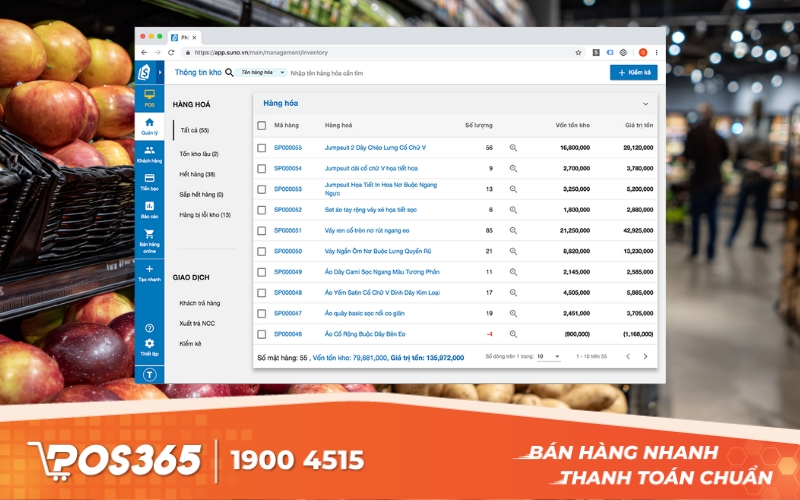Click the Giá trị tồn column header
The height and width of the screenshot is (500, 800).
[x=639, y=125]
